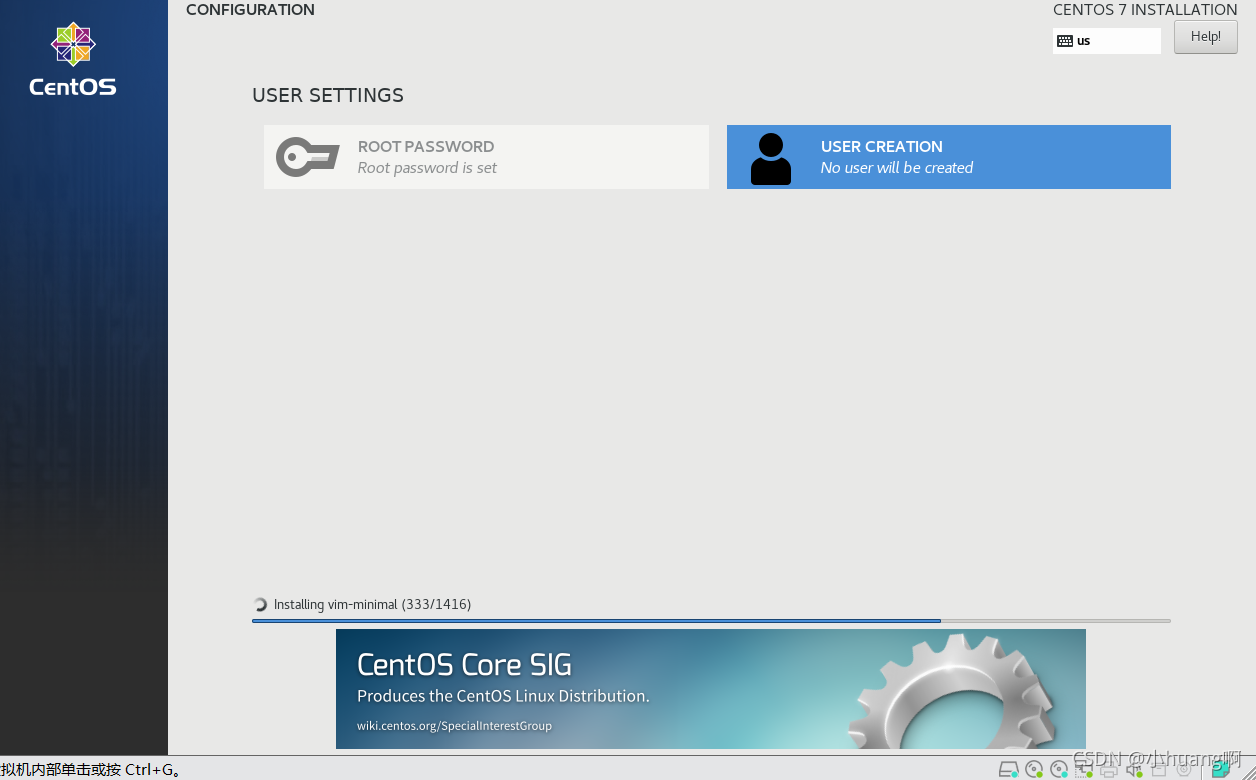The width and height of the screenshot is (1256, 780).
Task: Click the CentOS logo in sidebar
Action: pos(73,60)
